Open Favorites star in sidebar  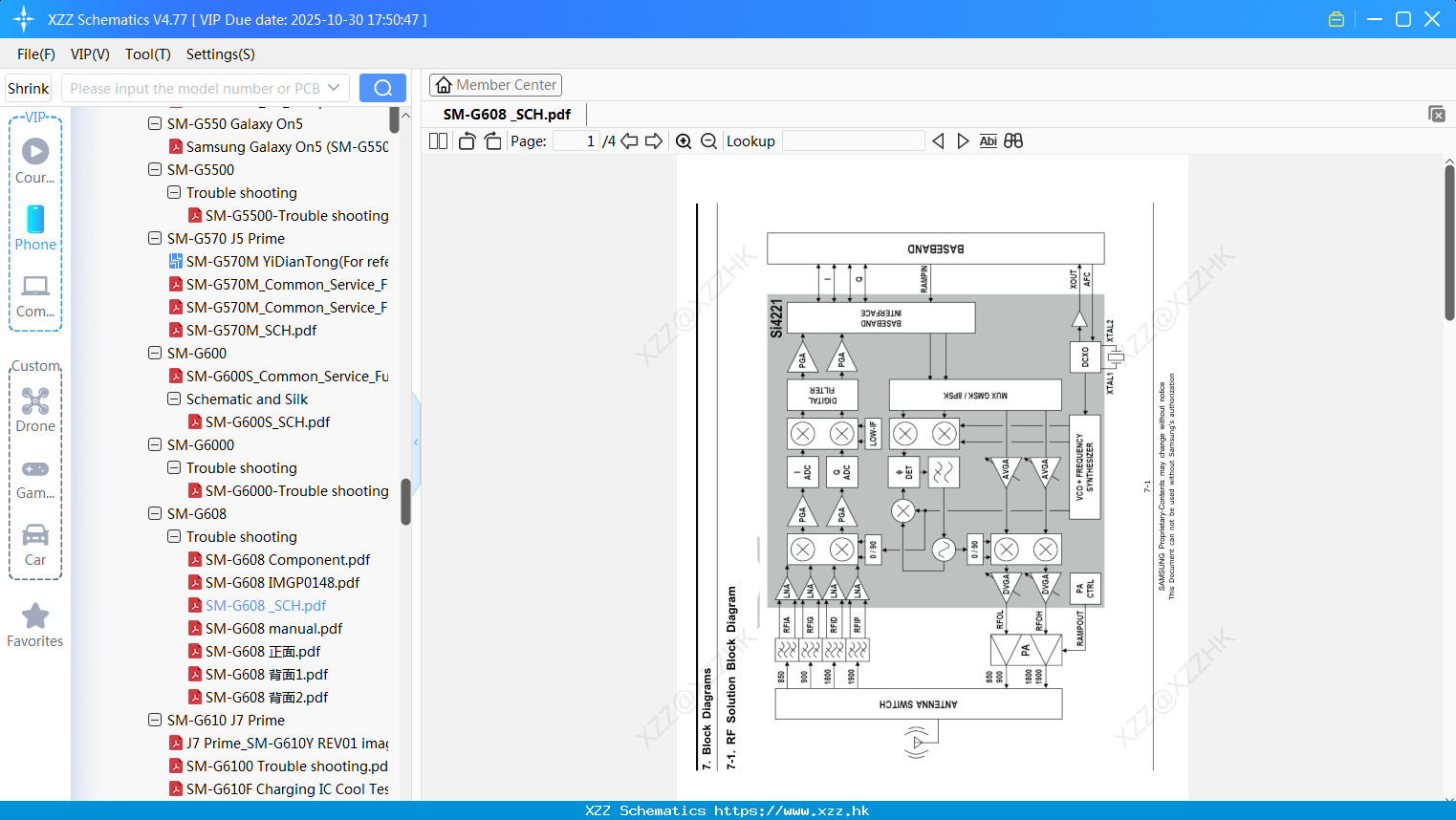click(x=35, y=626)
